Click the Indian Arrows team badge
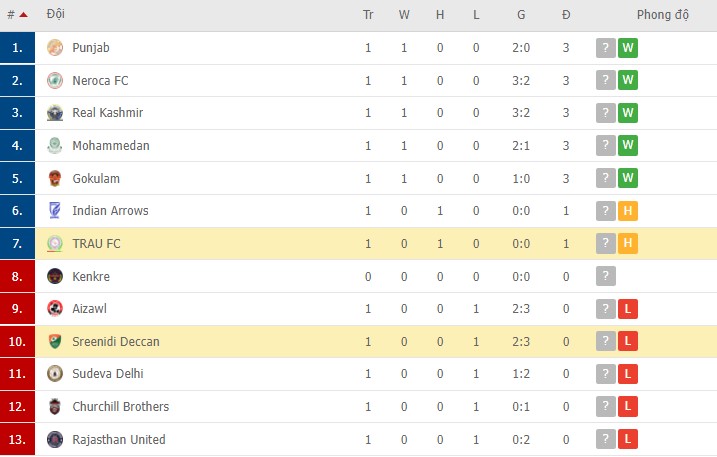Image resolution: width=717 pixels, height=457 pixels. (55, 211)
